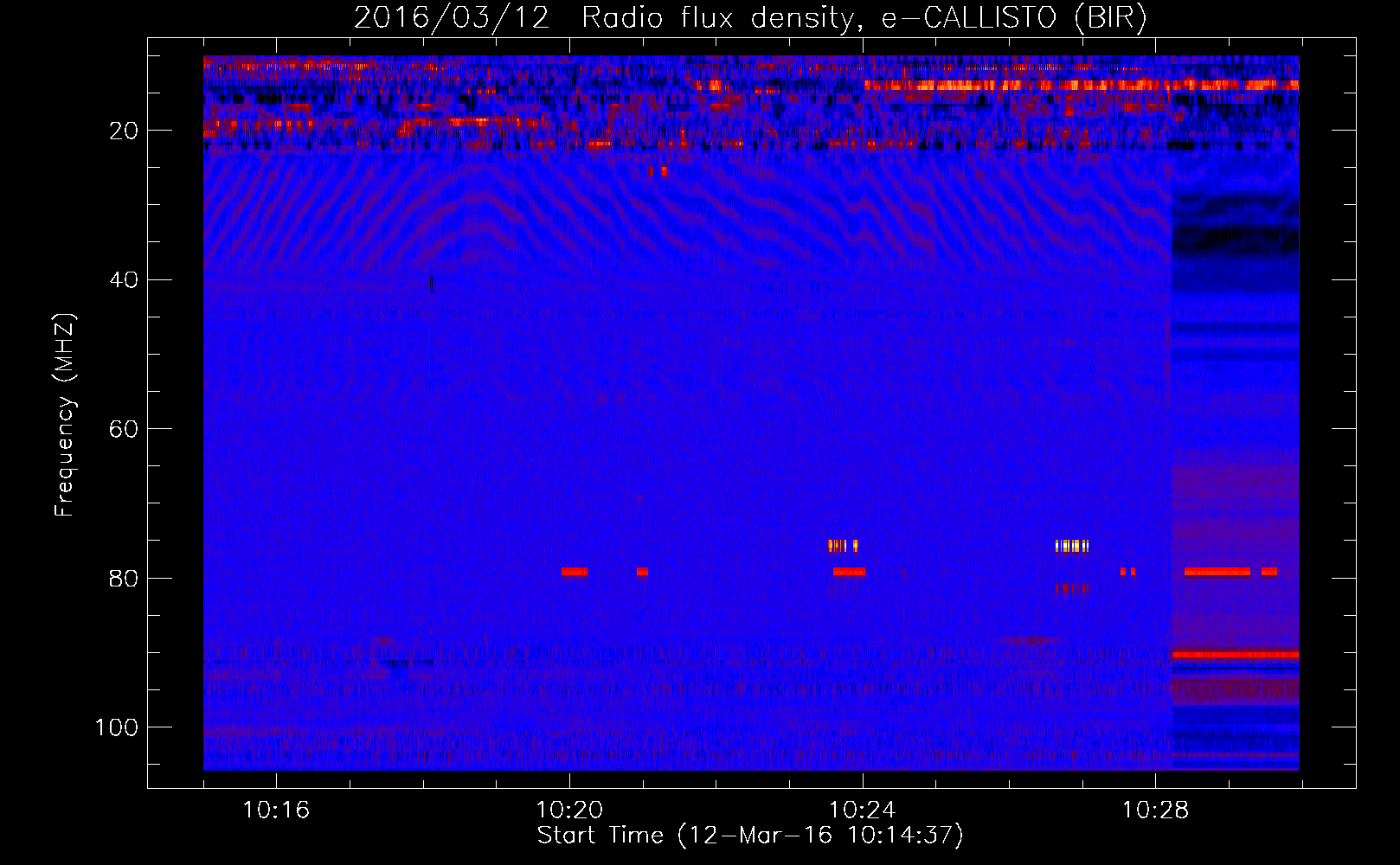Click the '60' frequency tick label
Image resolution: width=1400 pixels, height=865 pixels.
(124, 429)
